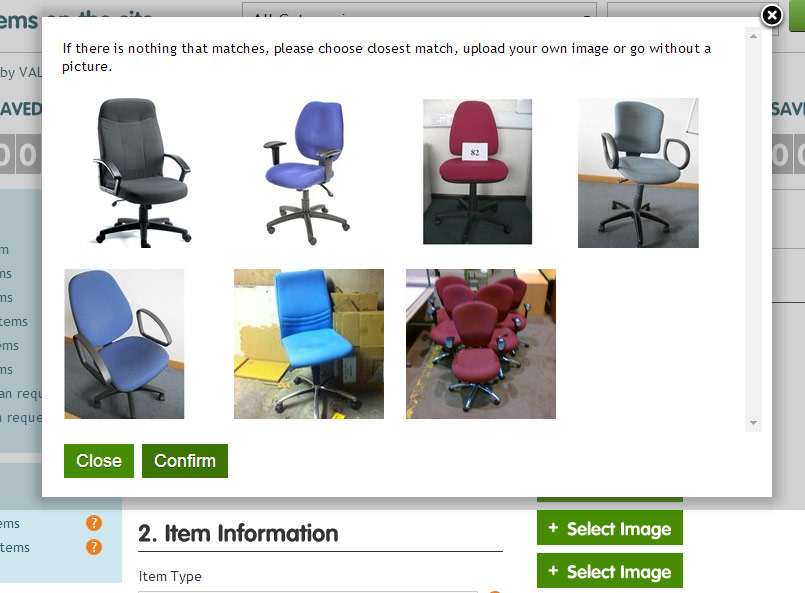Pick the group of red chairs image
Image resolution: width=805 pixels, height=593 pixels.
[x=481, y=344]
